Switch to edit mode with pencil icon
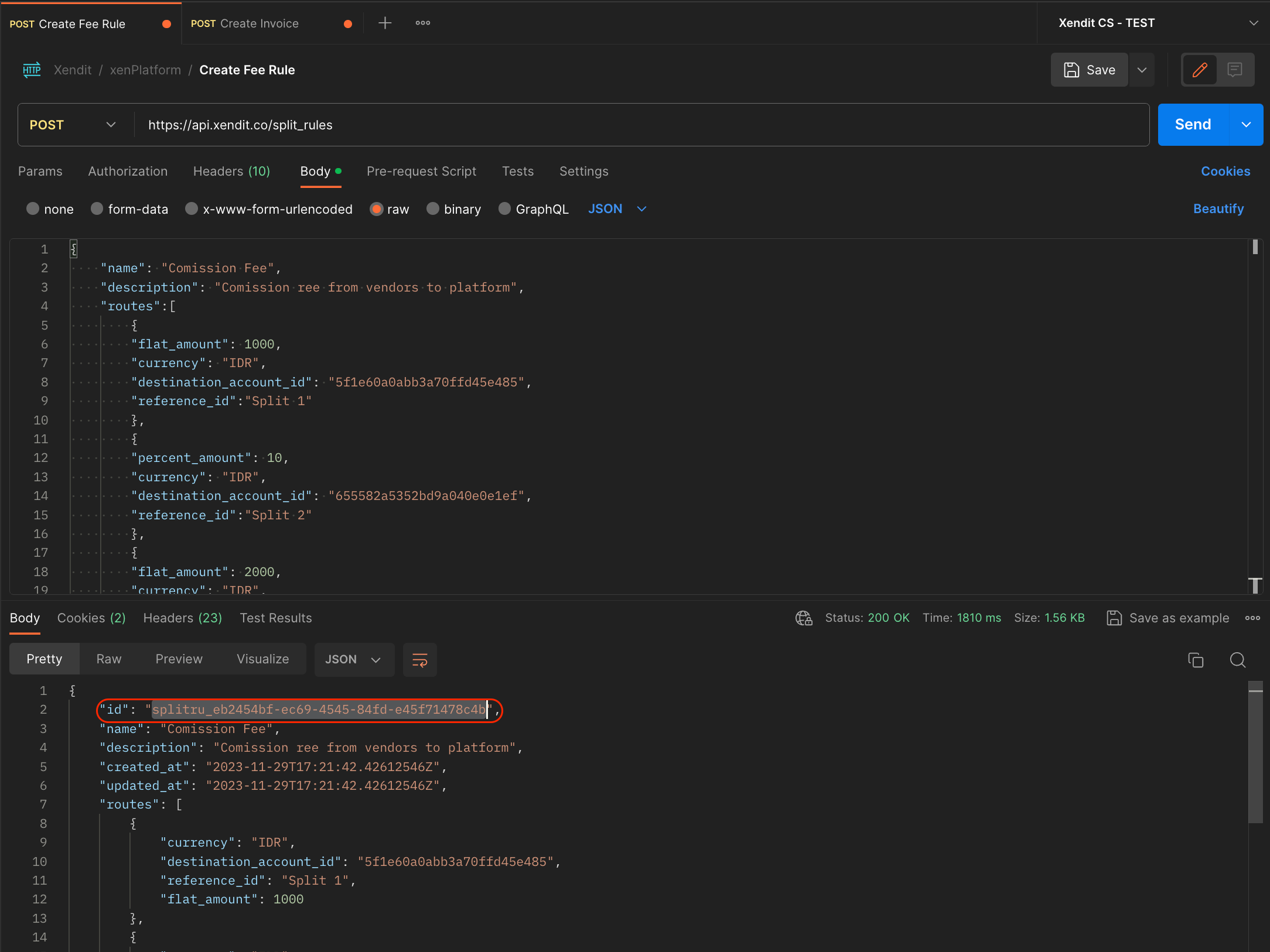Viewport: 1270px width, 952px height. click(x=1200, y=70)
